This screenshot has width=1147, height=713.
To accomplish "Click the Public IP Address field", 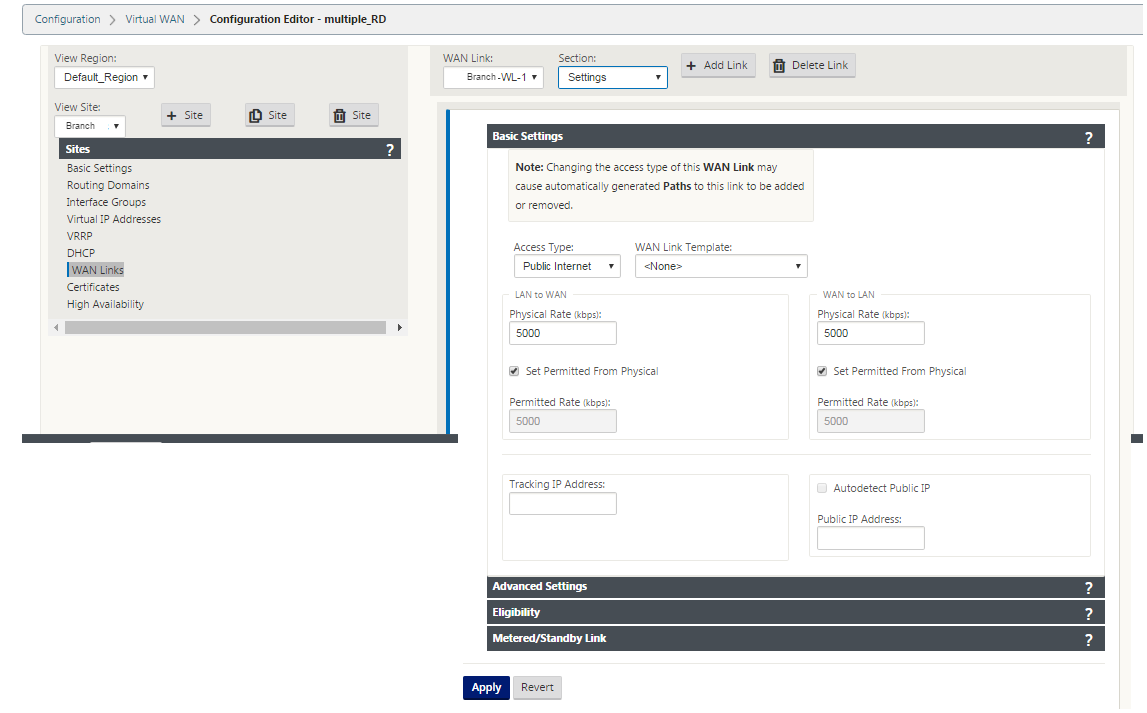I will [870, 538].
